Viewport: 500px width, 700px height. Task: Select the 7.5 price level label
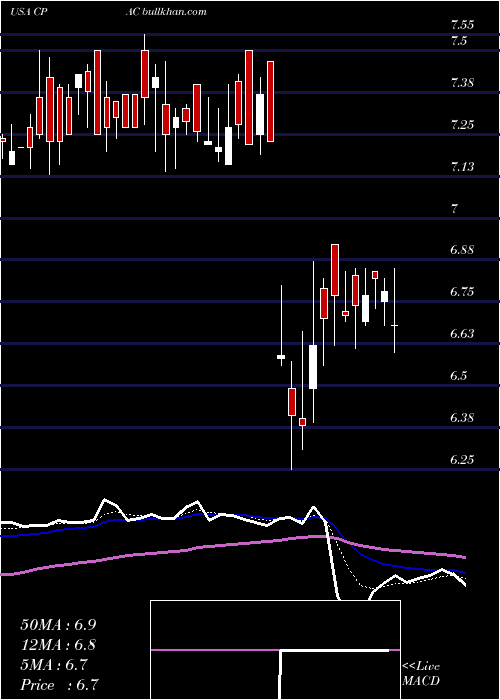(459, 41)
